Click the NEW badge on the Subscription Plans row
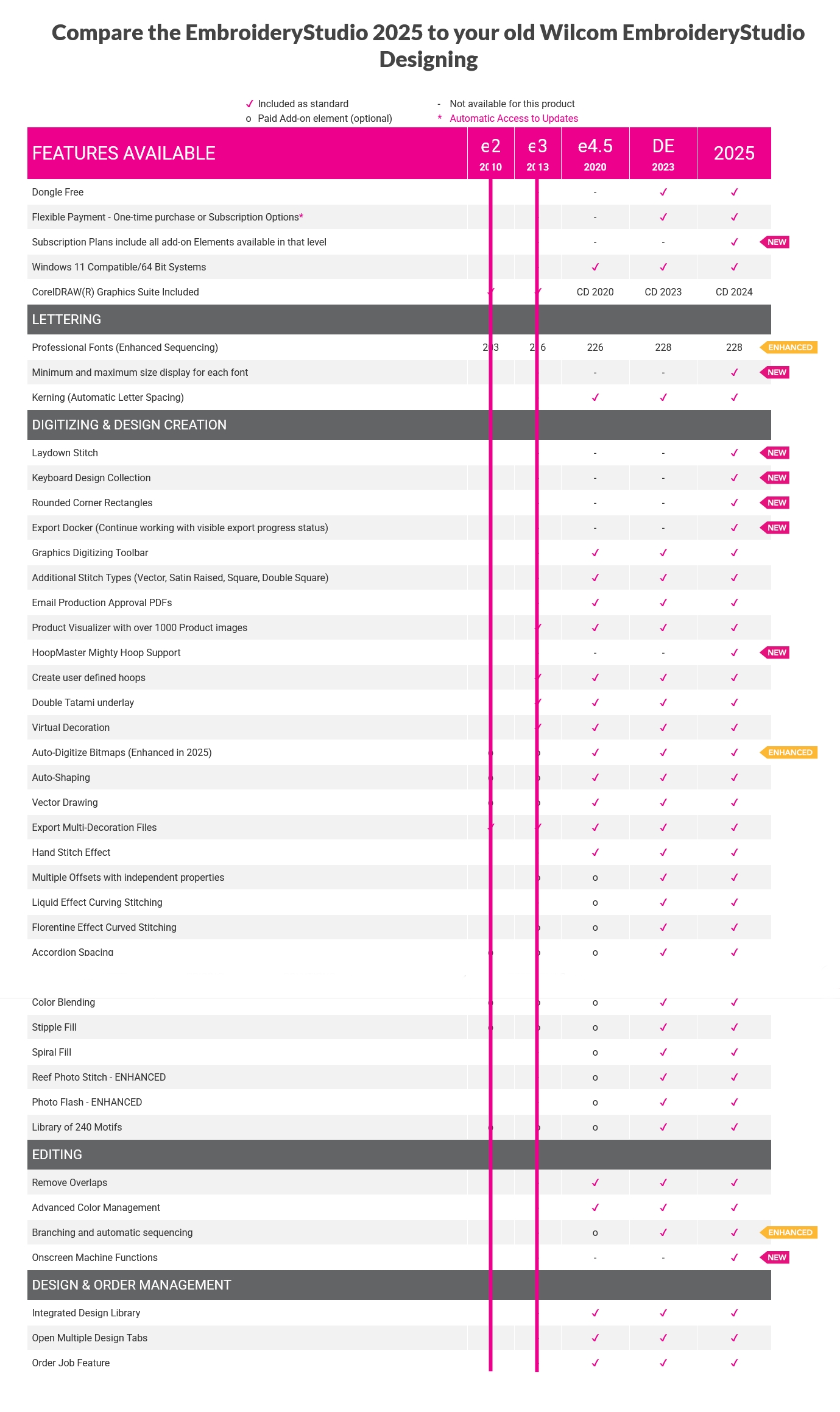The image size is (840, 1412). (775, 242)
